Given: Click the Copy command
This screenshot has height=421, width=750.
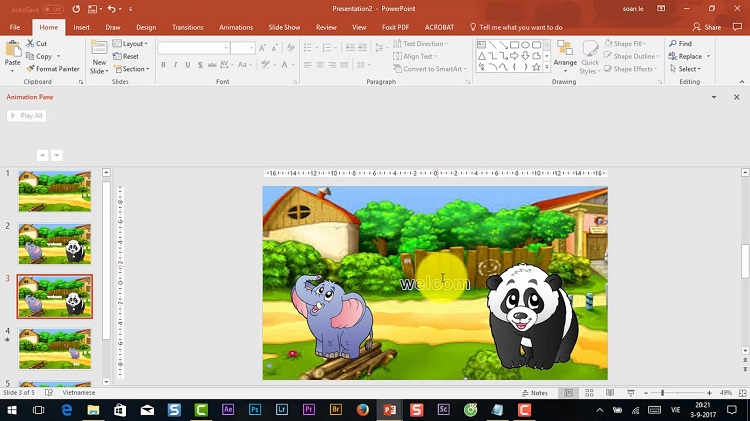Looking at the screenshot, I should (39, 56).
